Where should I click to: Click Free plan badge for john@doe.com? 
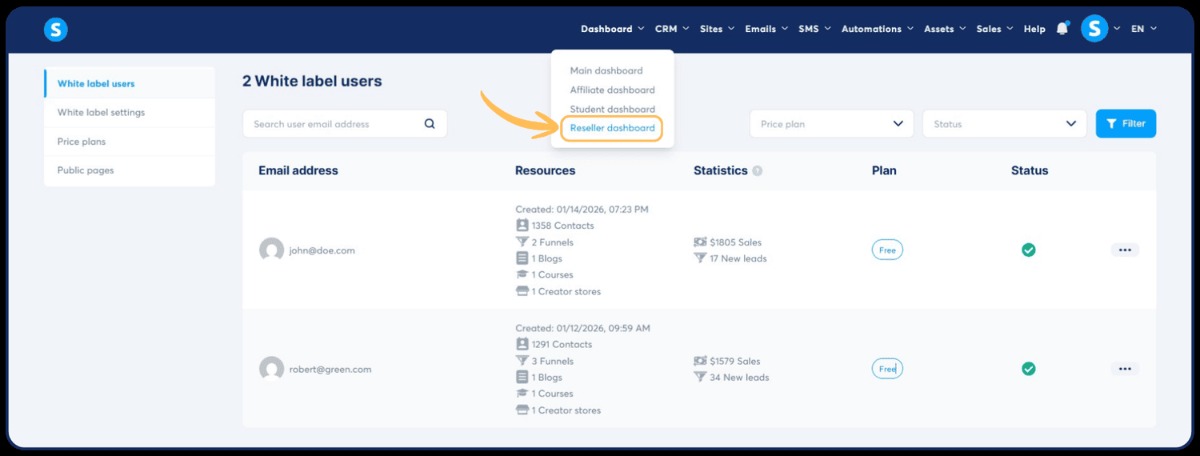887,250
